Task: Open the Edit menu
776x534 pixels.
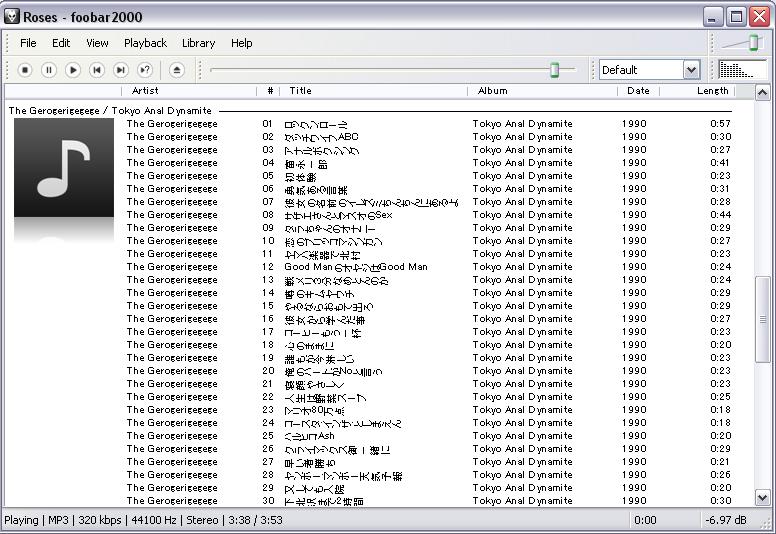Action: point(61,43)
